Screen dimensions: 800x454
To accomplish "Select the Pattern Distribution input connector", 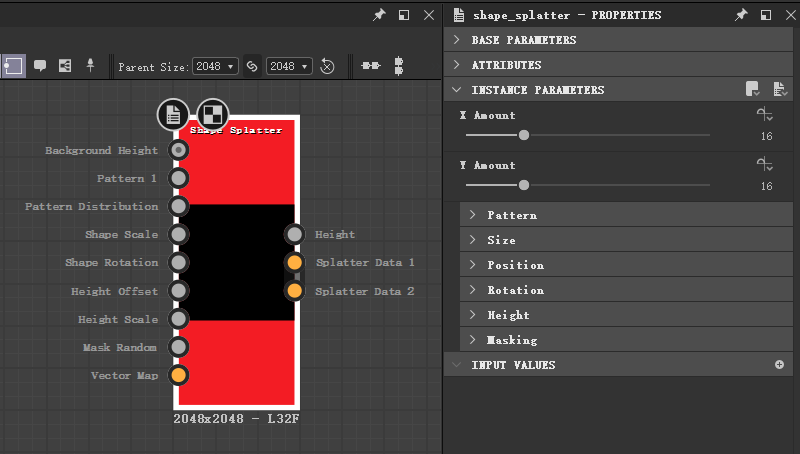I will click(179, 206).
